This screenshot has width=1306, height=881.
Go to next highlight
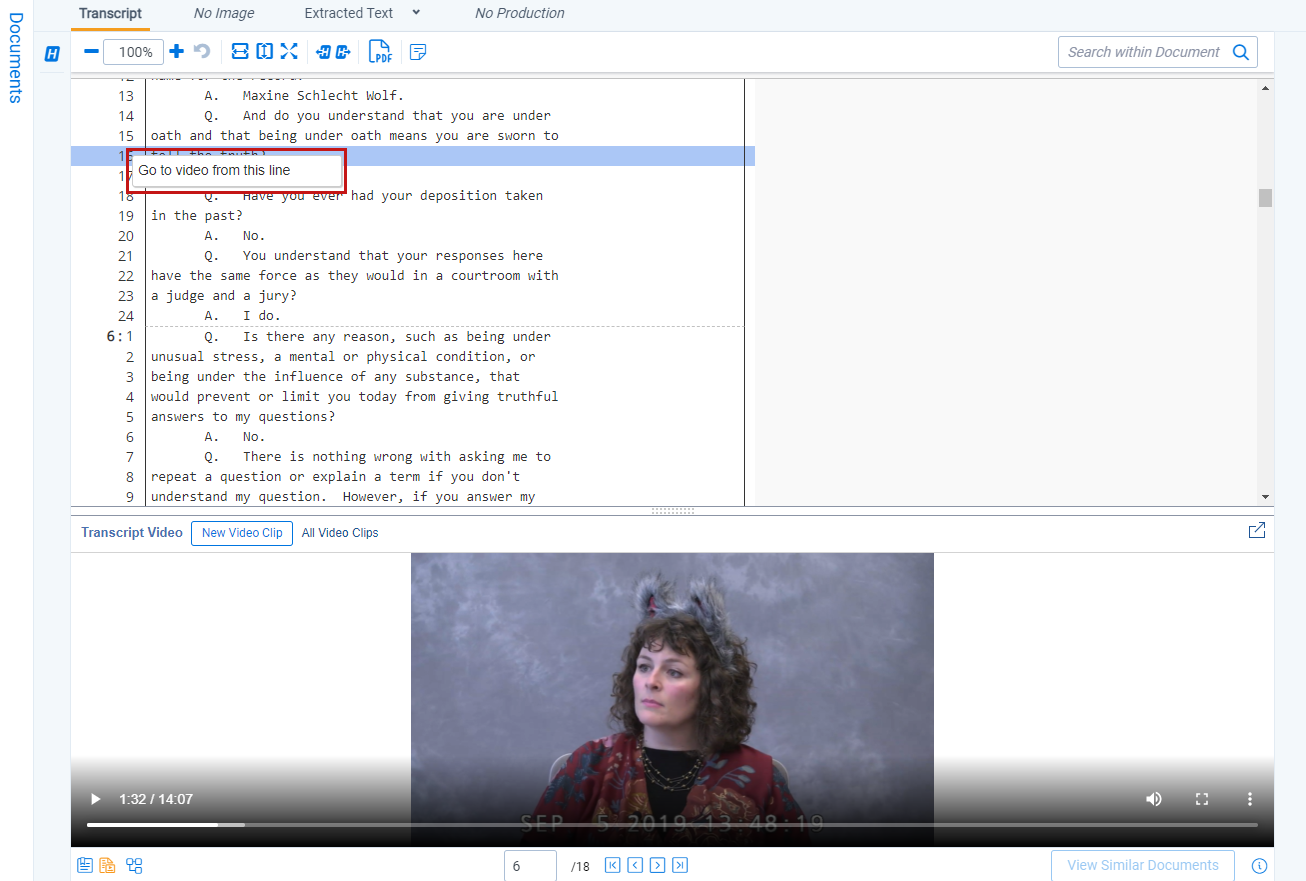(x=343, y=52)
